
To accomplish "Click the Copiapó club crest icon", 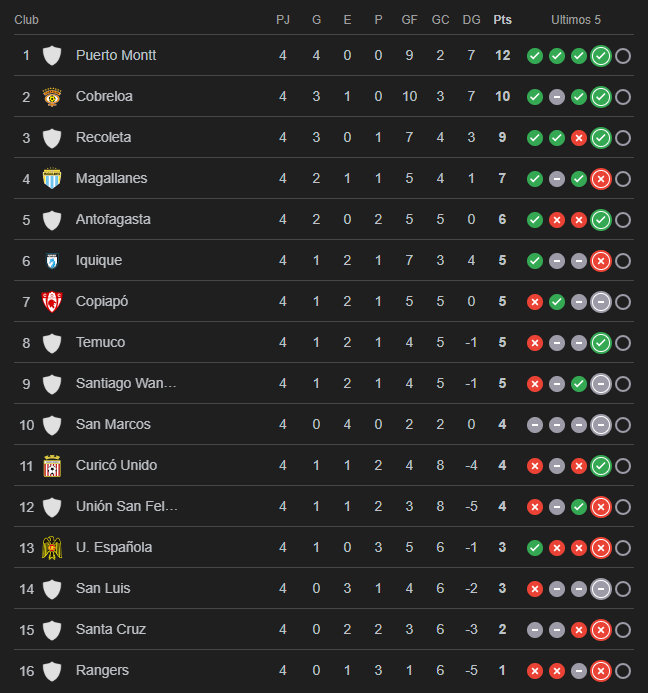I will pyautogui.click(x=52, y=302).
